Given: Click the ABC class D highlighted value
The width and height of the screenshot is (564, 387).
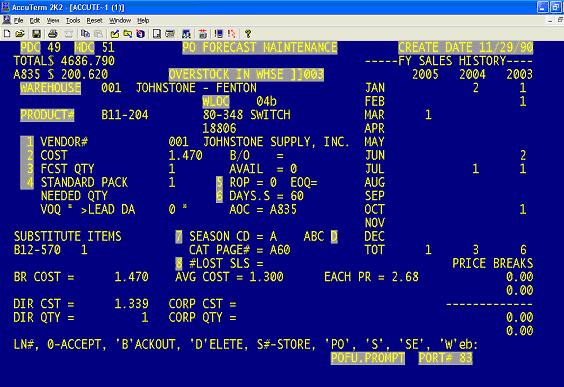Looking at the screenshot, I should coord(334,236).
